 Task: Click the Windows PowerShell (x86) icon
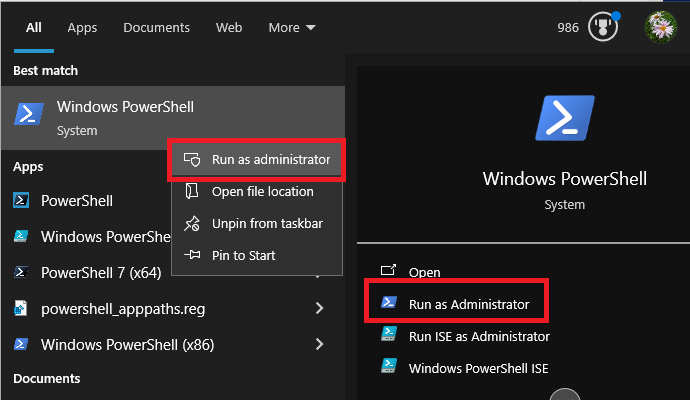click(x=21, y=344)
